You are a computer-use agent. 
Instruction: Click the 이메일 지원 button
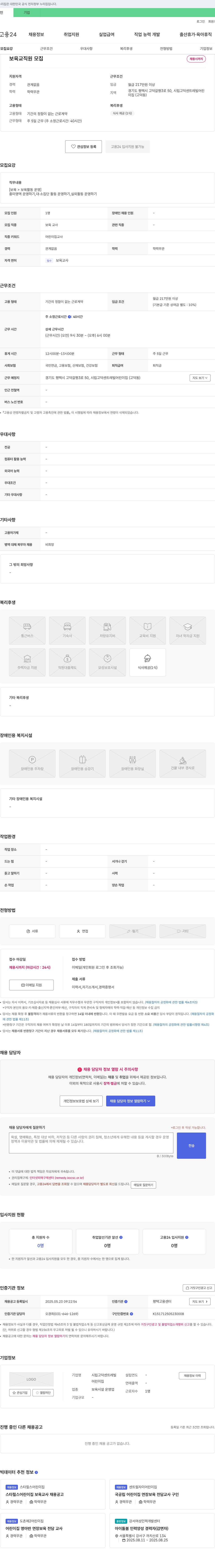(32, 985)
